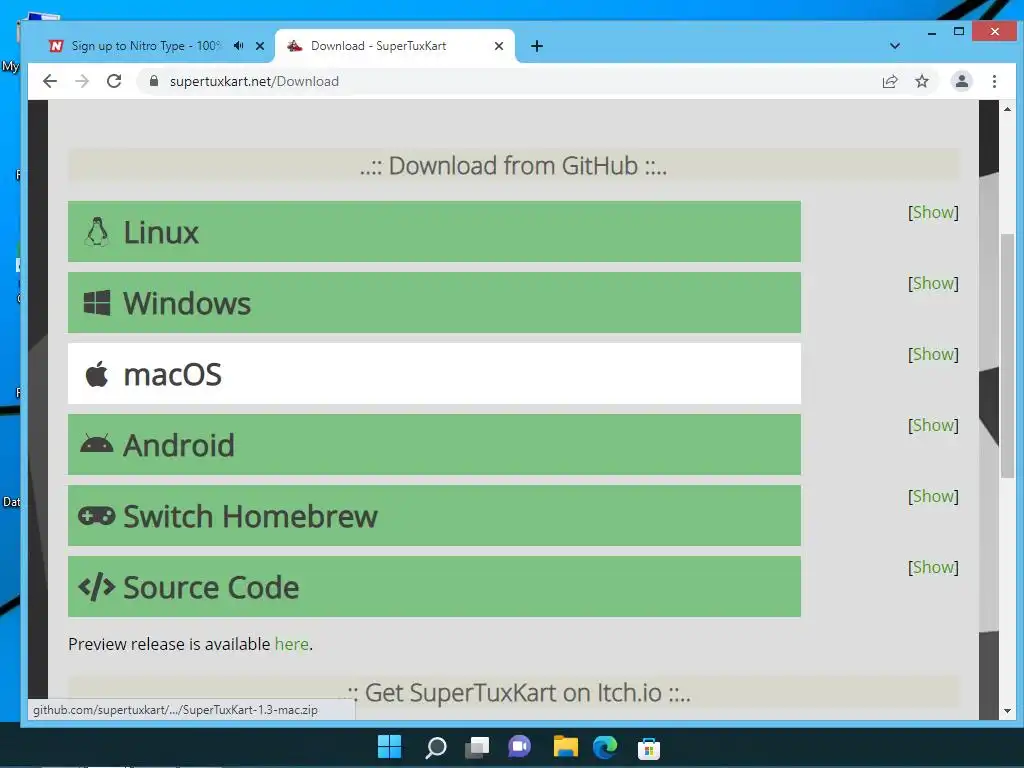
Task: Share this page using the share icon
Action: [x=889, y=81]
